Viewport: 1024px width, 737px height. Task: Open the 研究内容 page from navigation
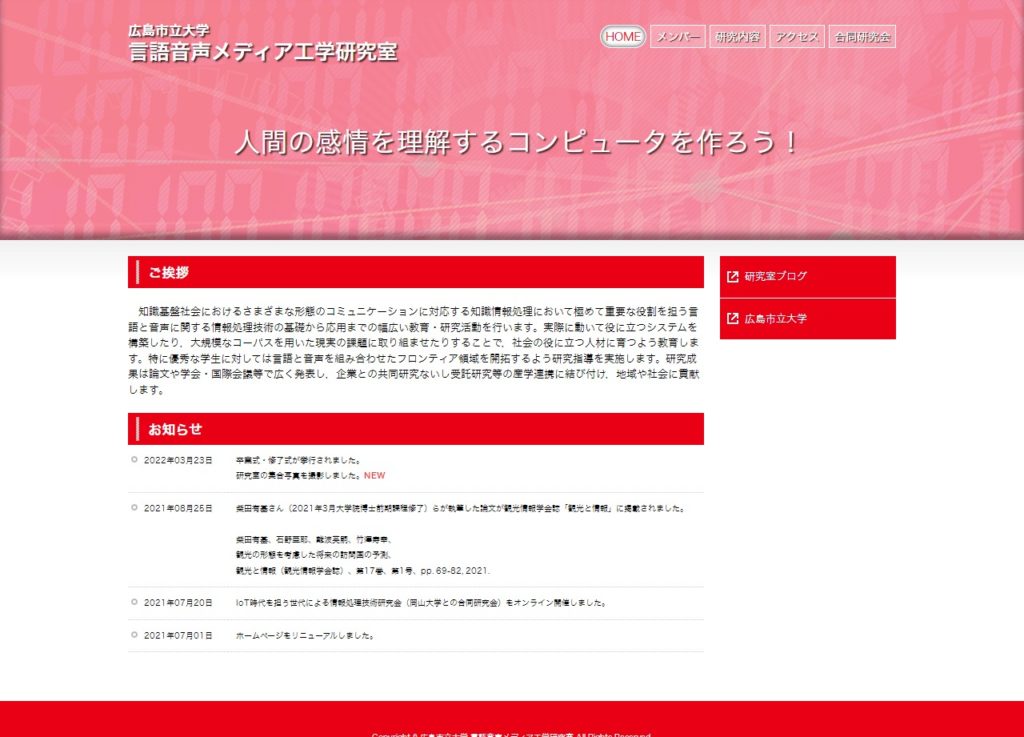tap(737, 37)
